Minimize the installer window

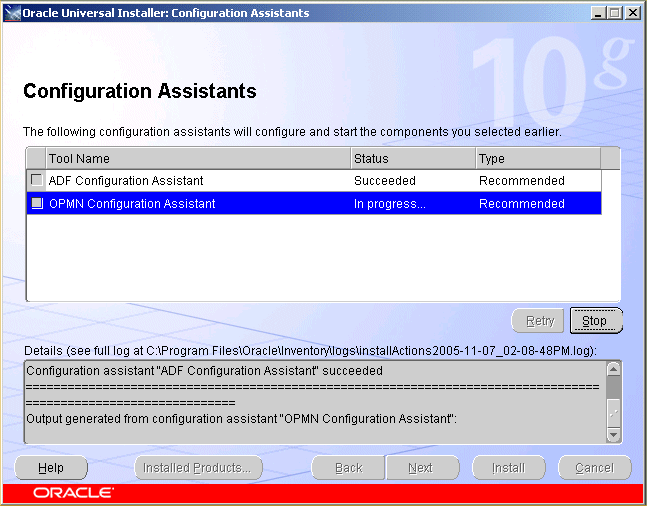tap(597, 13)
